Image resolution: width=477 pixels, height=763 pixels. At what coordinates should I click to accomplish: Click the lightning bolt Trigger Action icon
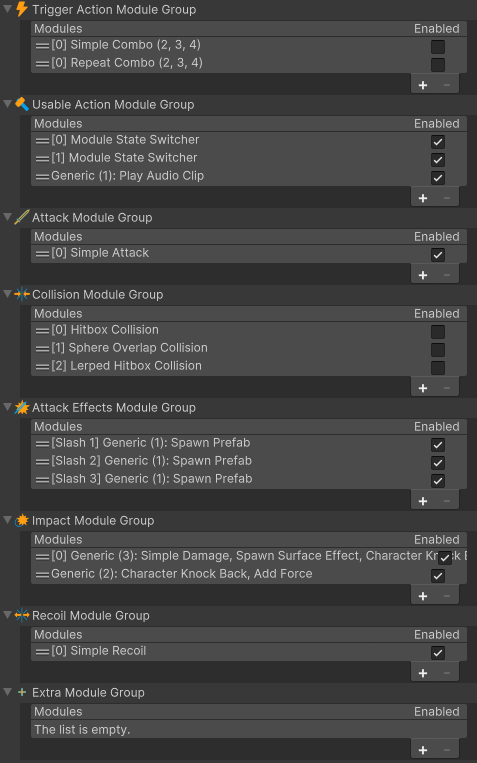[x=22, y=9]
